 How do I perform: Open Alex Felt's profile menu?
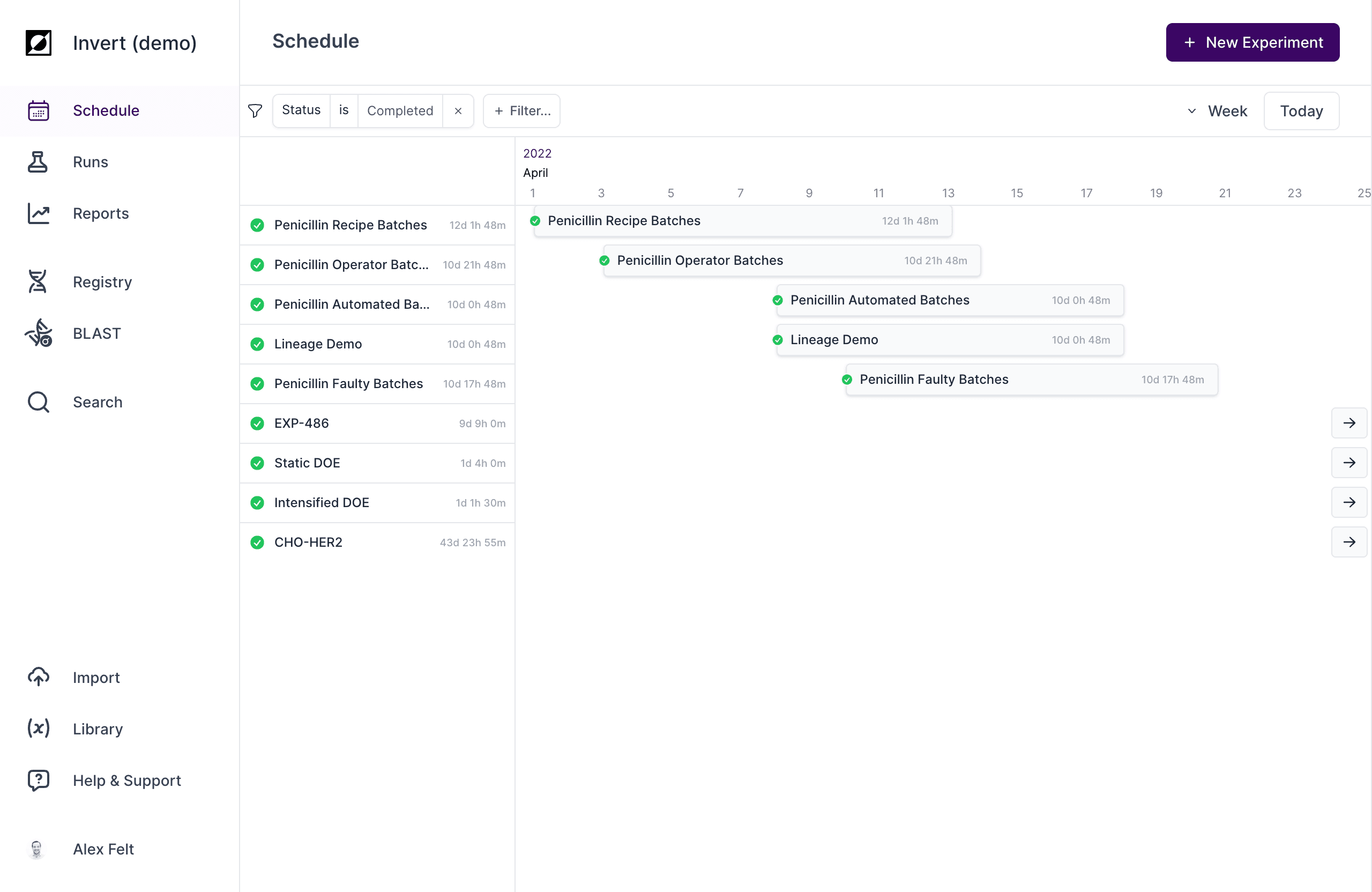pyautogui.click(x=120, y=849)
